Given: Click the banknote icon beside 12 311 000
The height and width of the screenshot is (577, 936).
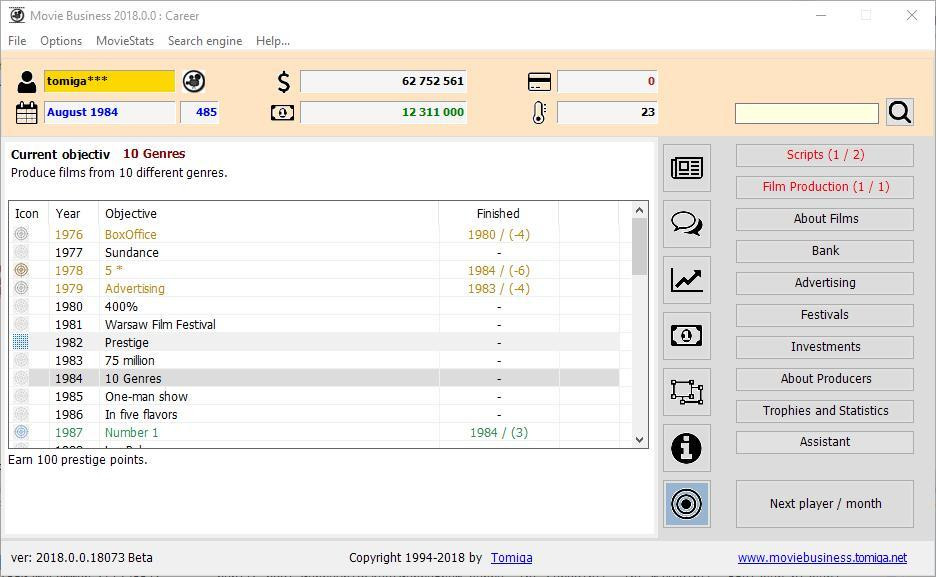Looking at the screenshot, I should tap(282, 112).
